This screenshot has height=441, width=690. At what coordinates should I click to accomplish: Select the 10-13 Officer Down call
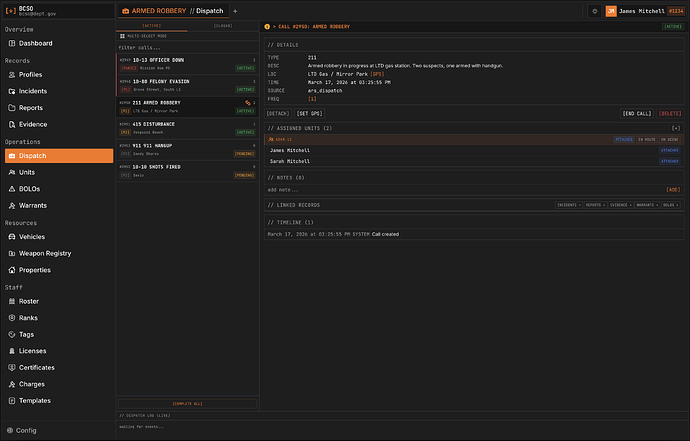[187, 64]
